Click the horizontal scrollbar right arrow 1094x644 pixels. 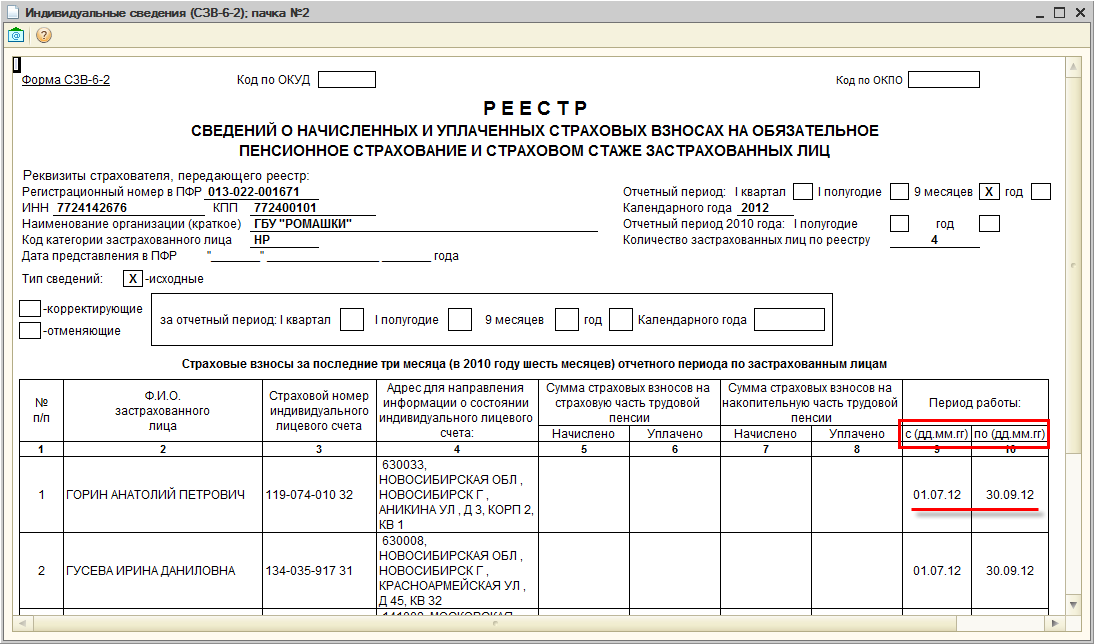point(1054,622)
